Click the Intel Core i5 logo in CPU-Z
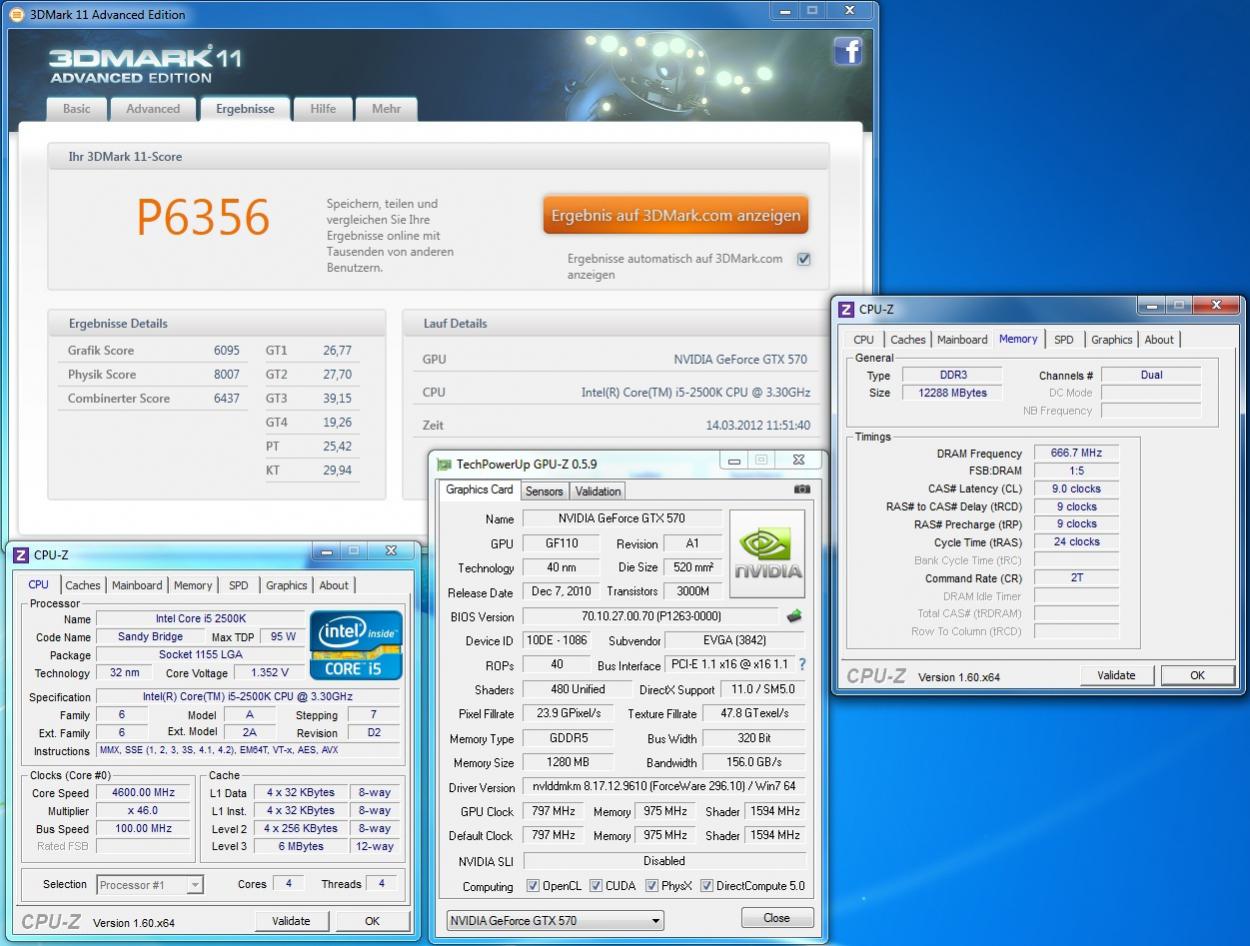This screenshot has height=946, width=1250. point(357,645)
